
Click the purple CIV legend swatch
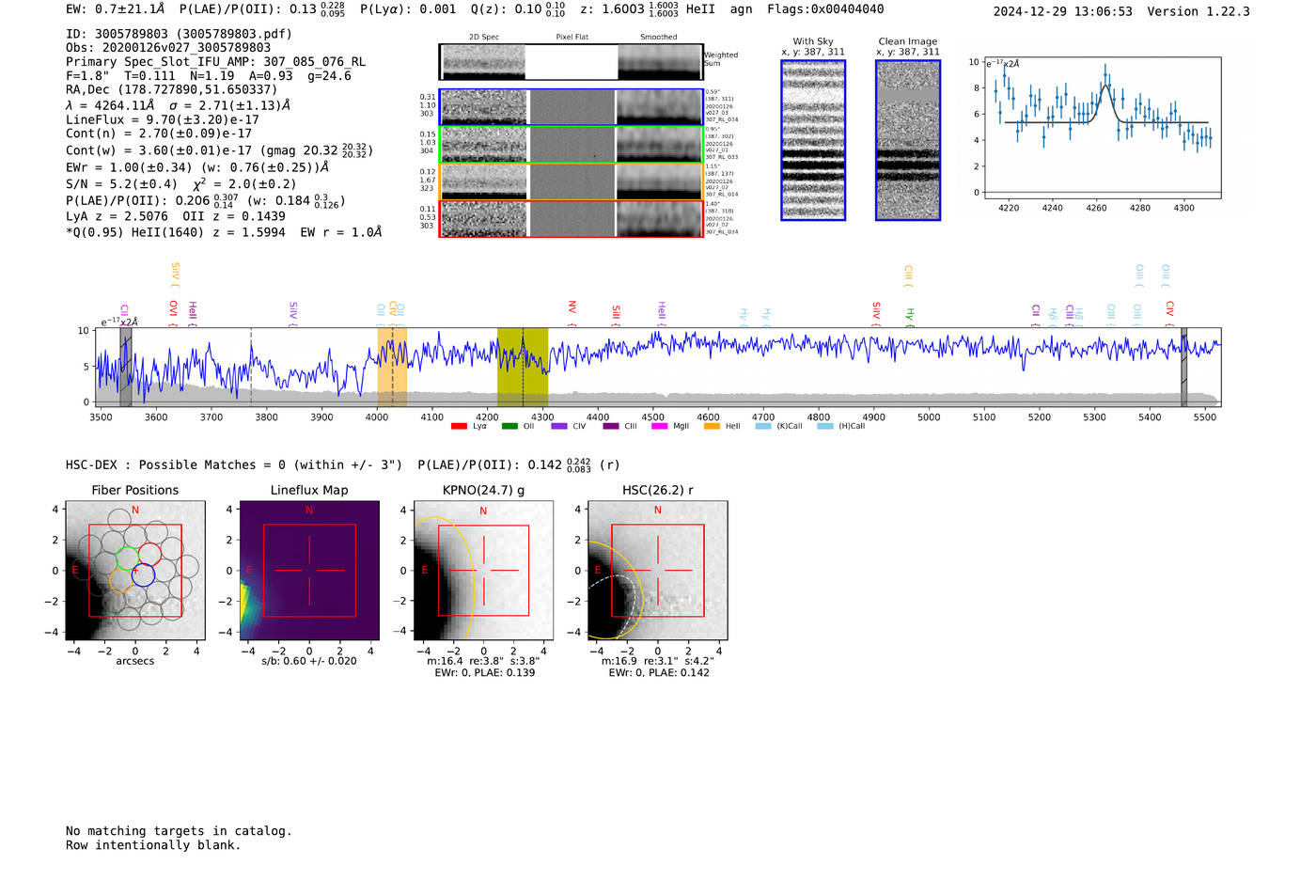tap(559, 427)
